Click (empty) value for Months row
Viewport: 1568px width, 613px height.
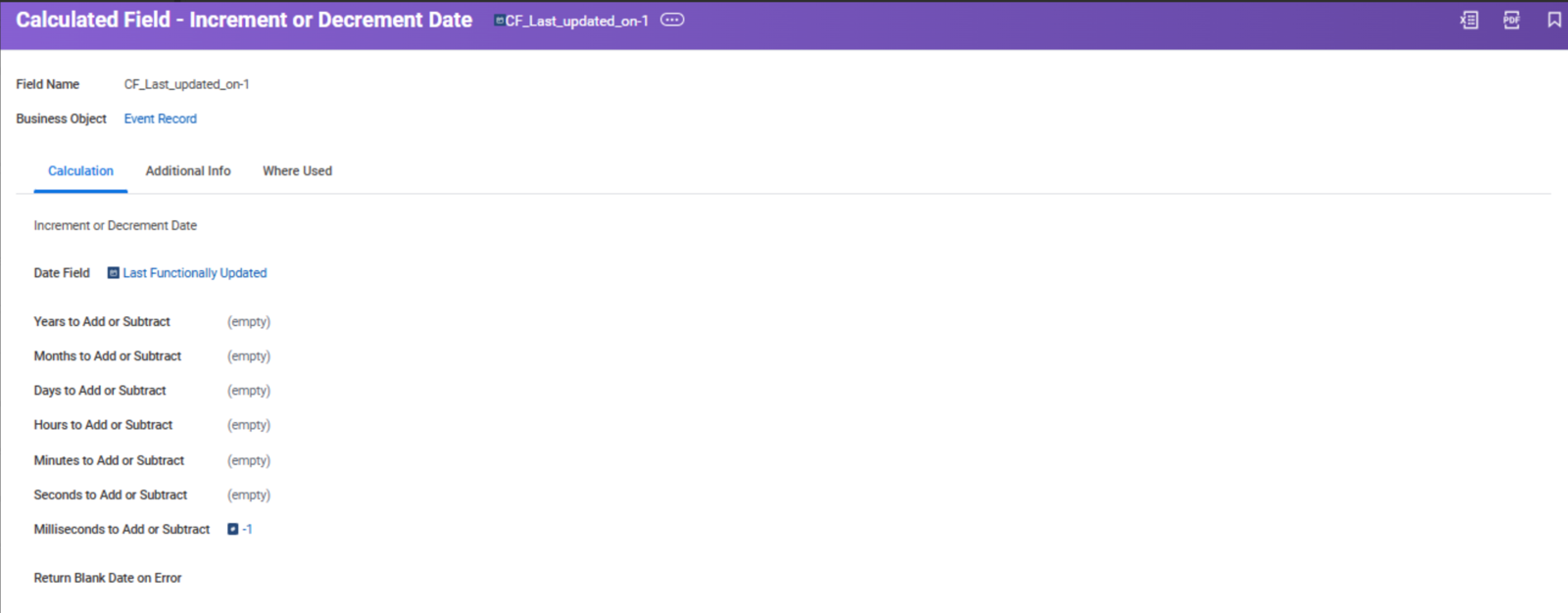tap(249, 355)
